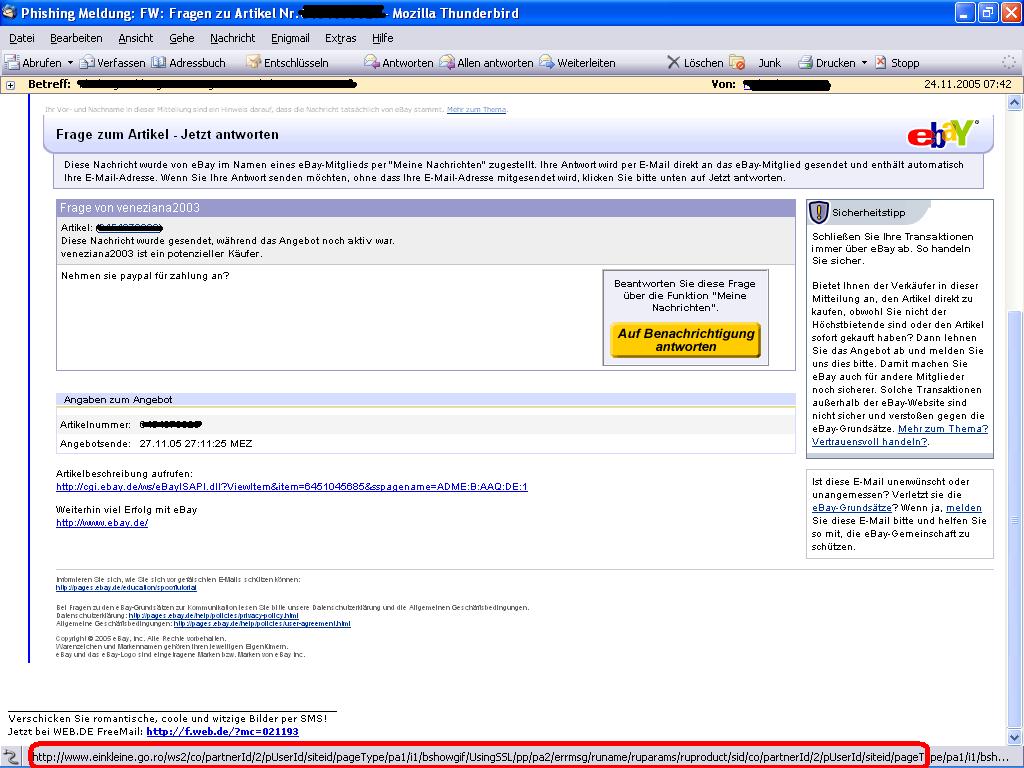Open the Datei menu
This screenshot has height=768, width=1024.
[x=22, y=38]
